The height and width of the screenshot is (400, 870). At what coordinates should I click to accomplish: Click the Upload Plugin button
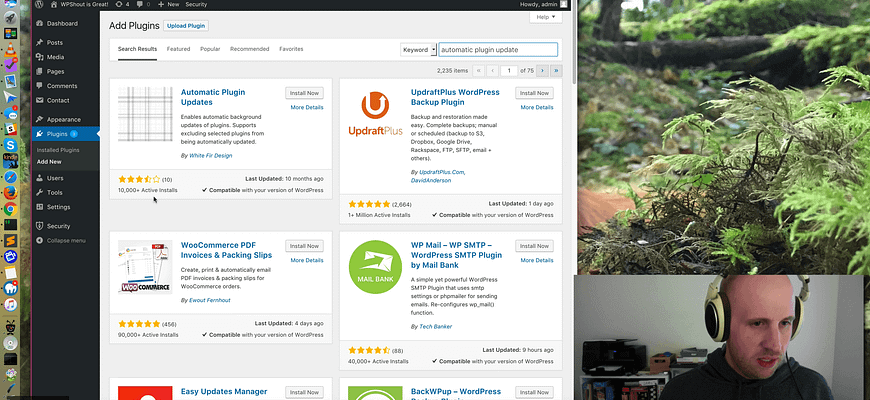[186, 26]
